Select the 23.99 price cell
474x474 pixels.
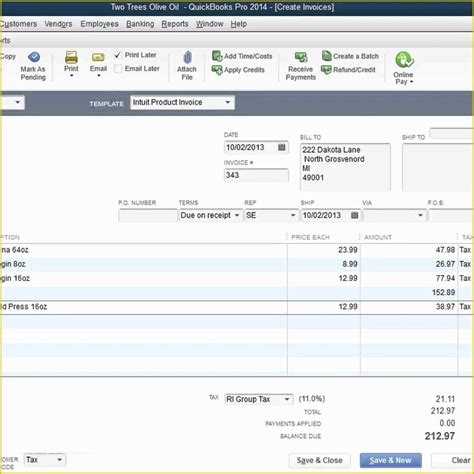[x=324, y=250]
